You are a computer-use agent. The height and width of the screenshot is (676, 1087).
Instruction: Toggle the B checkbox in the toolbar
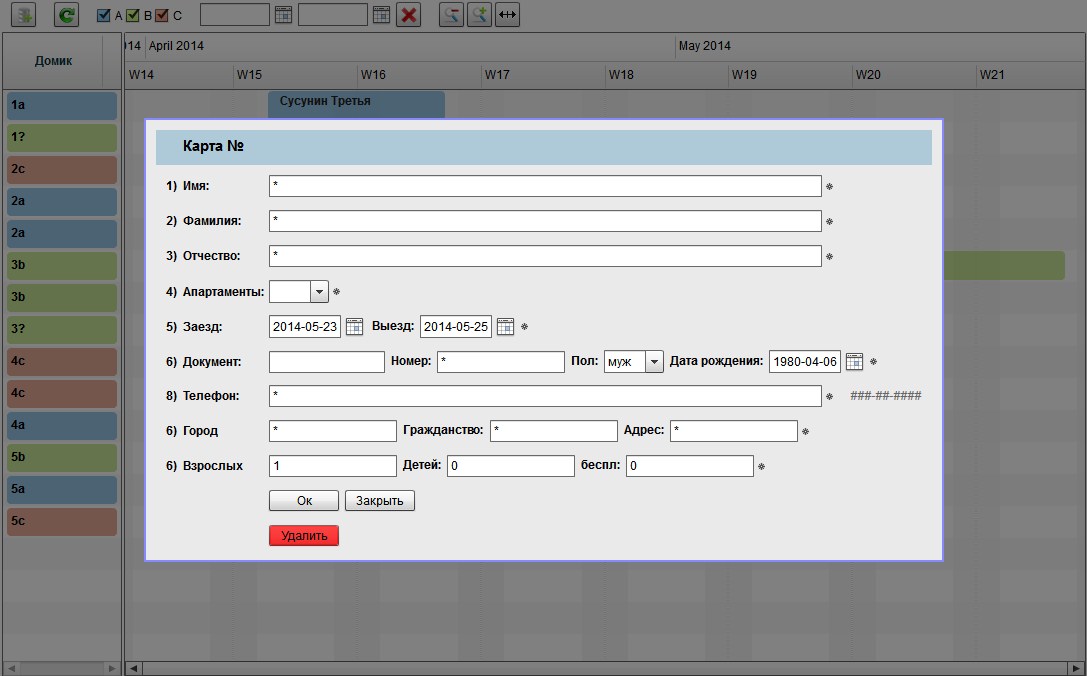pos(132,14)
